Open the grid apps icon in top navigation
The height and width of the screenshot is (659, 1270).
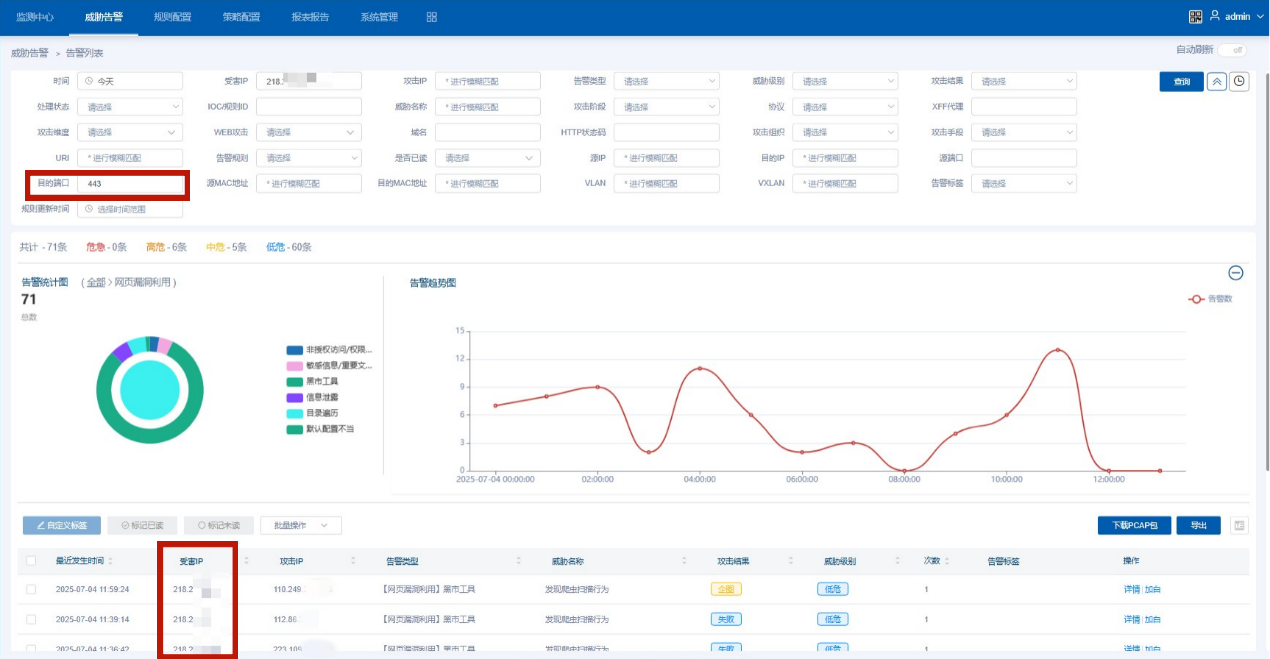(x=432, y=17)
